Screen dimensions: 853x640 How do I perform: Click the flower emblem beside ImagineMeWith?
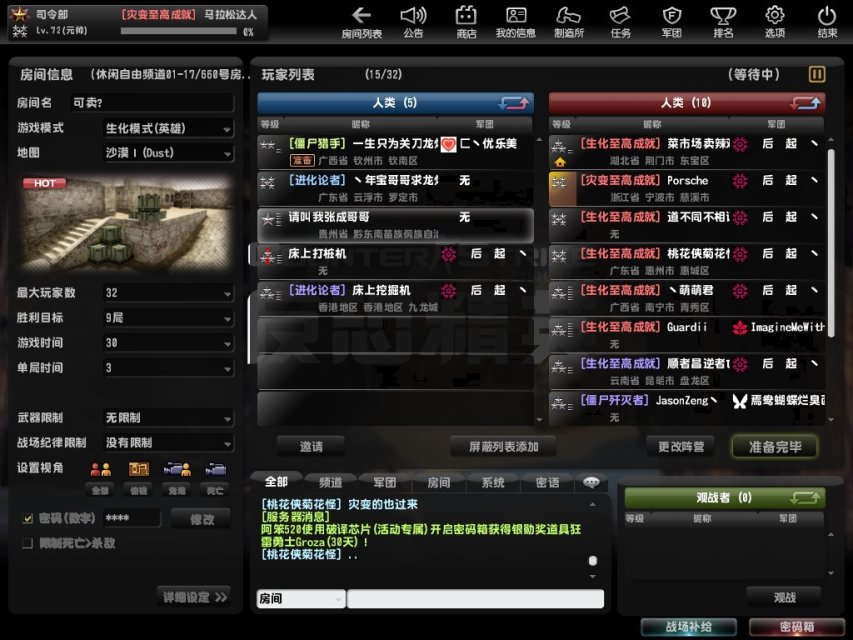[740, 328]
